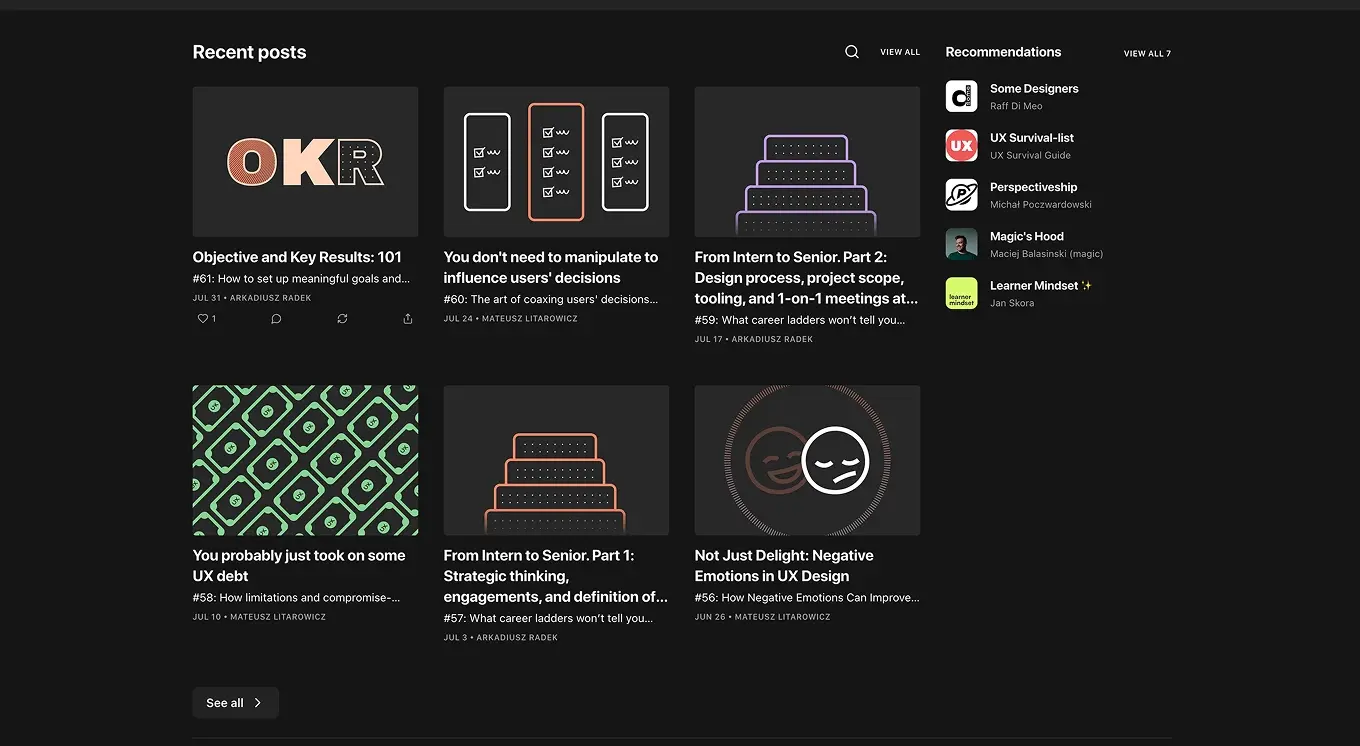The height and width of the screenshot is (746, 1360).
Task: Open the negative emotions faces thumbnail
Action: pos(807,460)
